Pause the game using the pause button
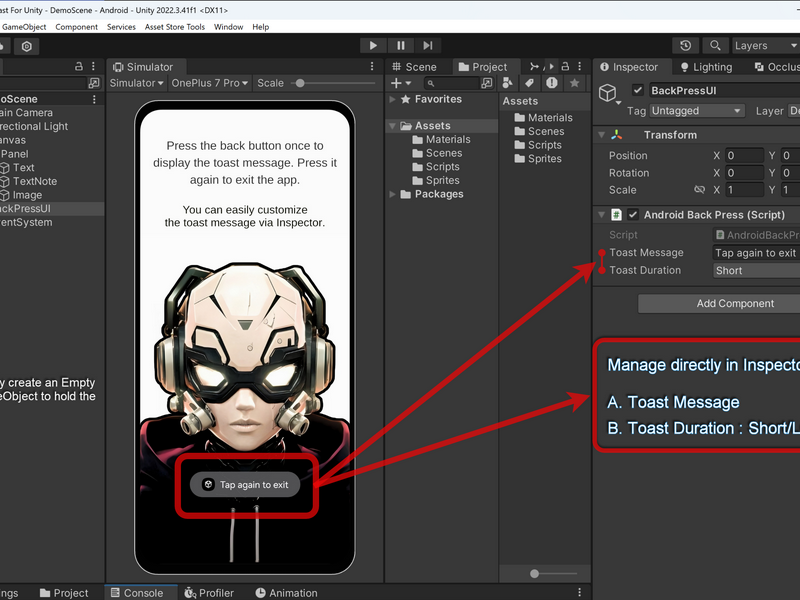 401,46
